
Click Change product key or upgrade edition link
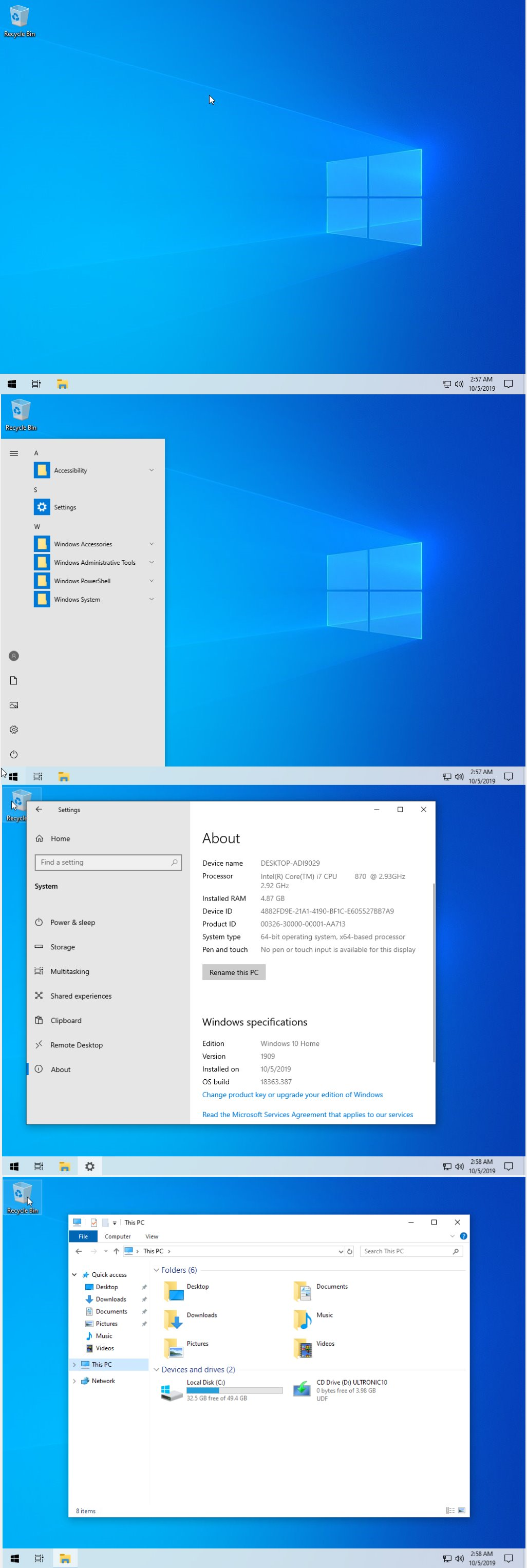(x=292, y=1095)
